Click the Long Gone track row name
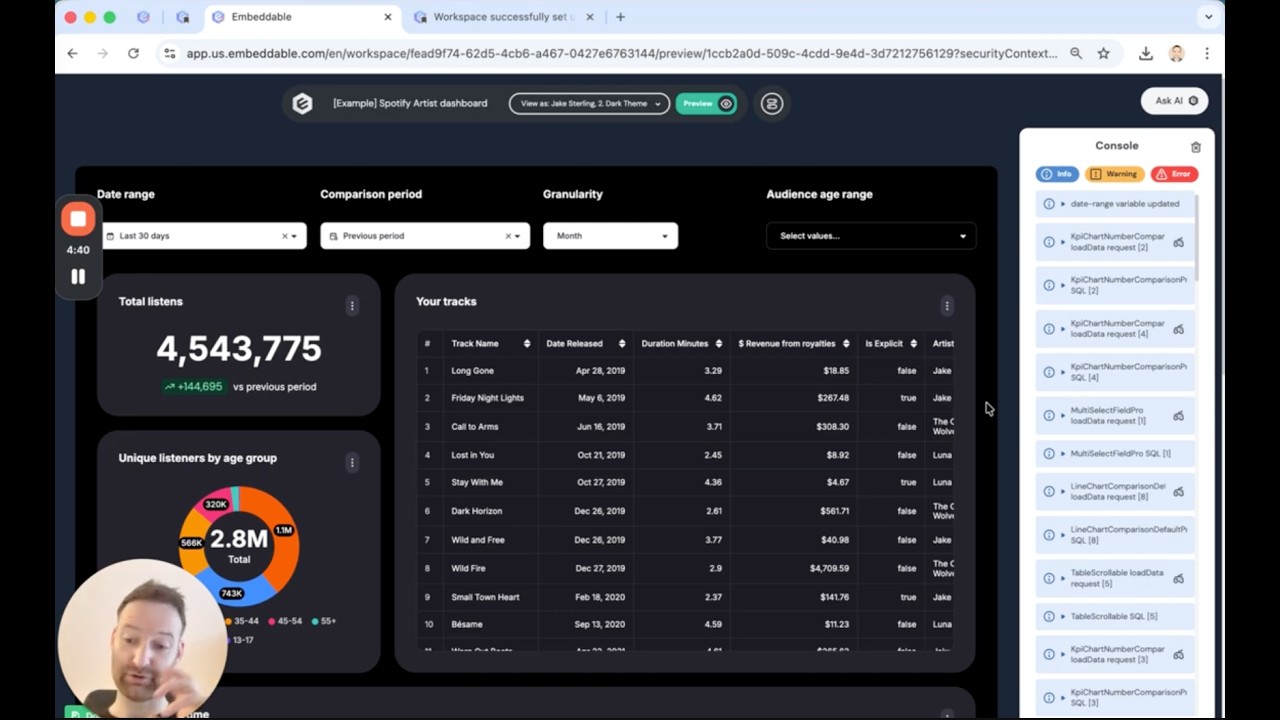 (x=472, y=371)
